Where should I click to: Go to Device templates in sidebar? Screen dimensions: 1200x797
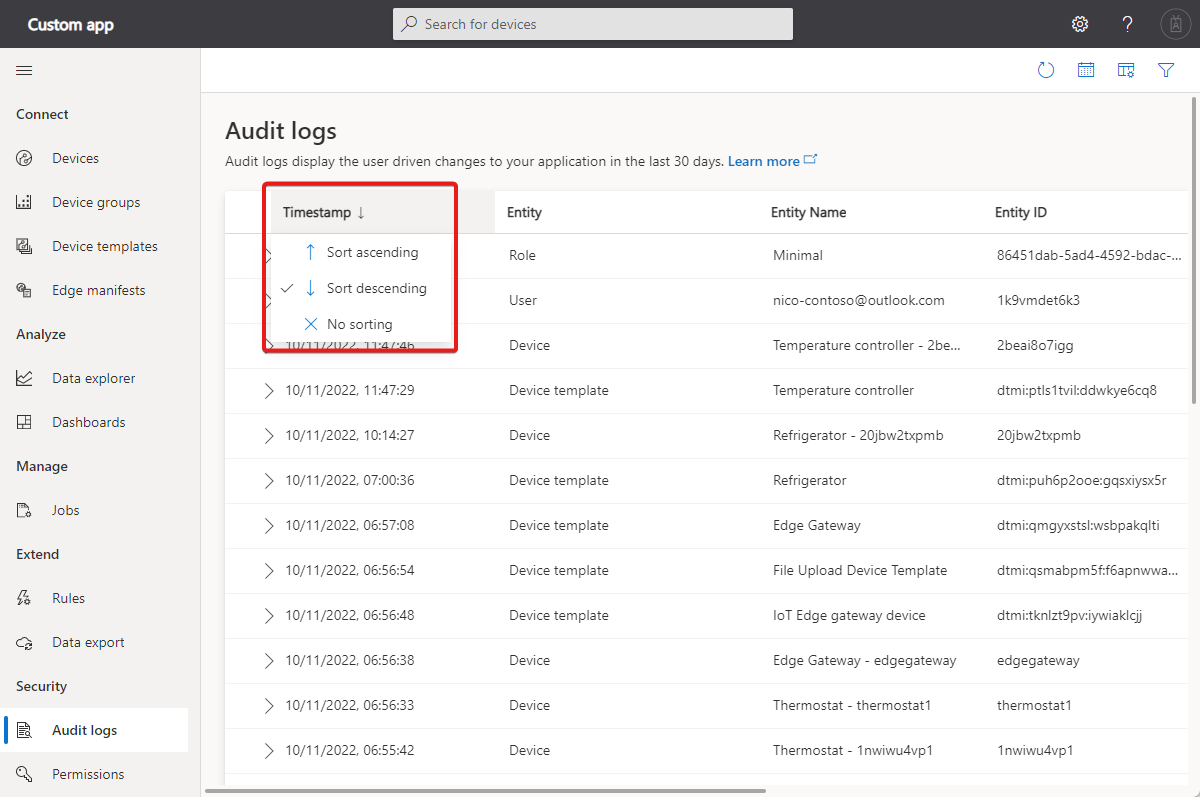coord(104,246)
